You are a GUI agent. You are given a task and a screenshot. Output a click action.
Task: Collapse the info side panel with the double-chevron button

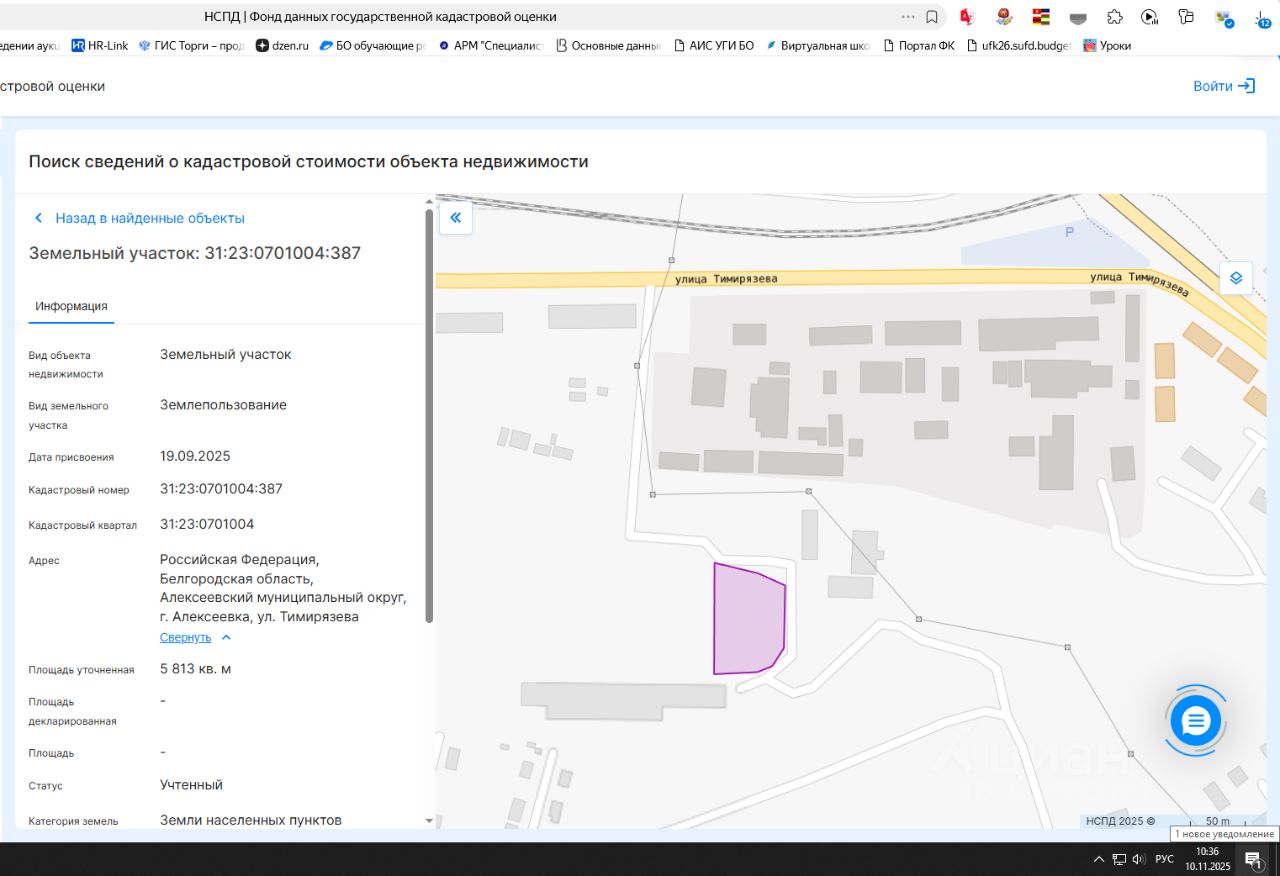pyautogui.click(x=455, y=218)
